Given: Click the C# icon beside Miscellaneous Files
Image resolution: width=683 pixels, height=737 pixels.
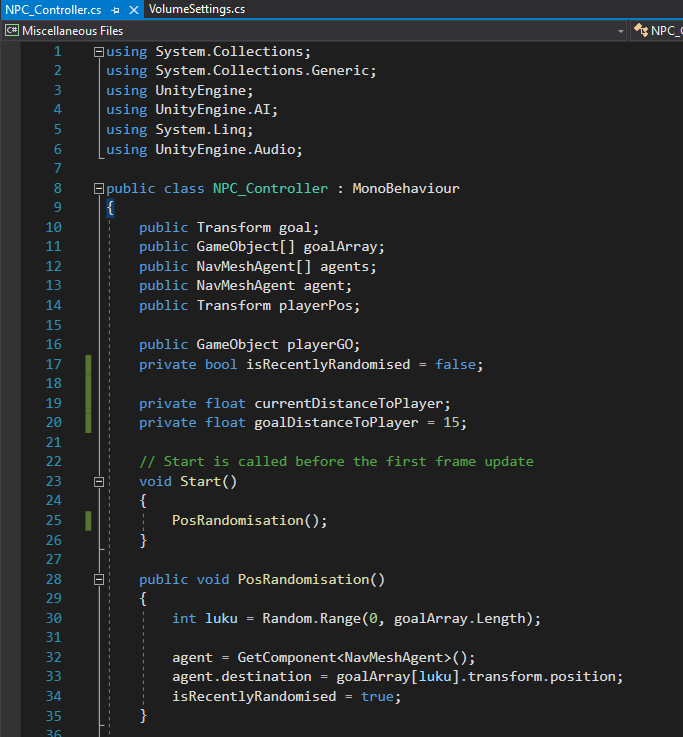Looking at the screenshot, I should pyautogui.click(x=12, y=31).
